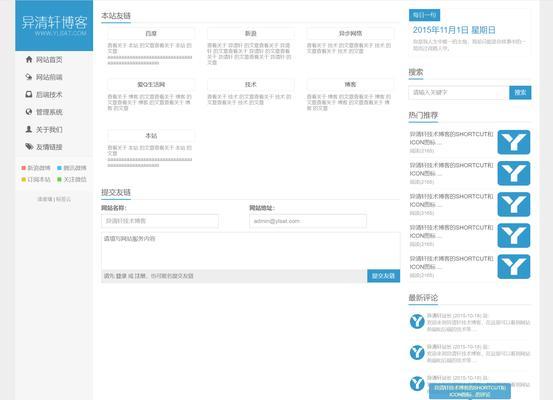Image resolution: width=553 pixels, height=400 pixels.
Task: Click the blue 提交友链 submit button
Action: pyautogui.click(x=383, y=276)
